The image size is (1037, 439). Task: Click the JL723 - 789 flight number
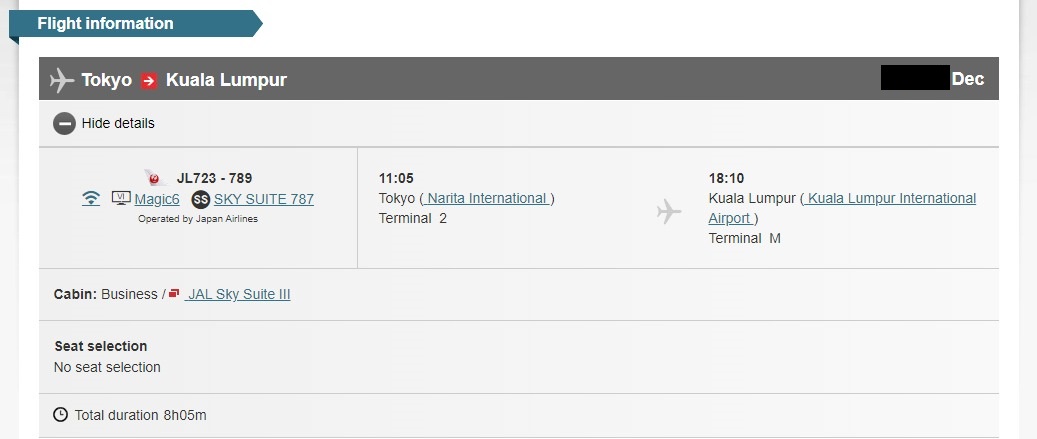point(215,178)
